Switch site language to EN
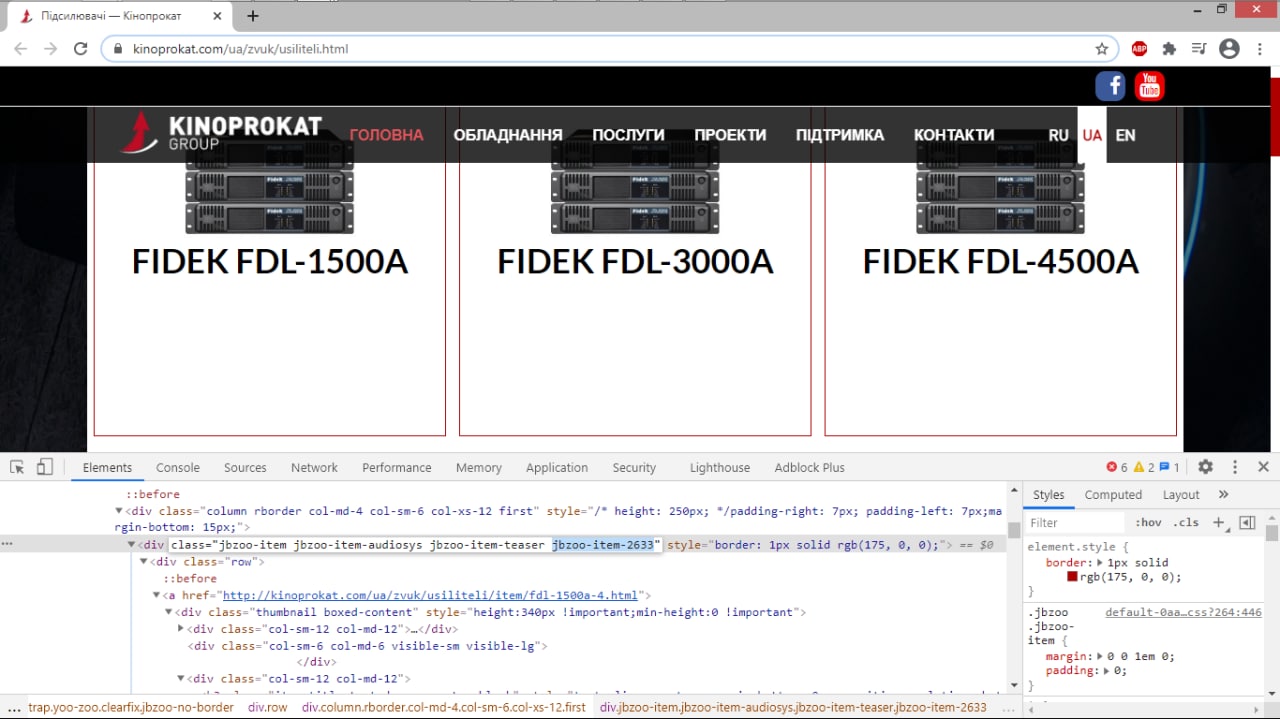1280x719 pixels. point(1125,135)
